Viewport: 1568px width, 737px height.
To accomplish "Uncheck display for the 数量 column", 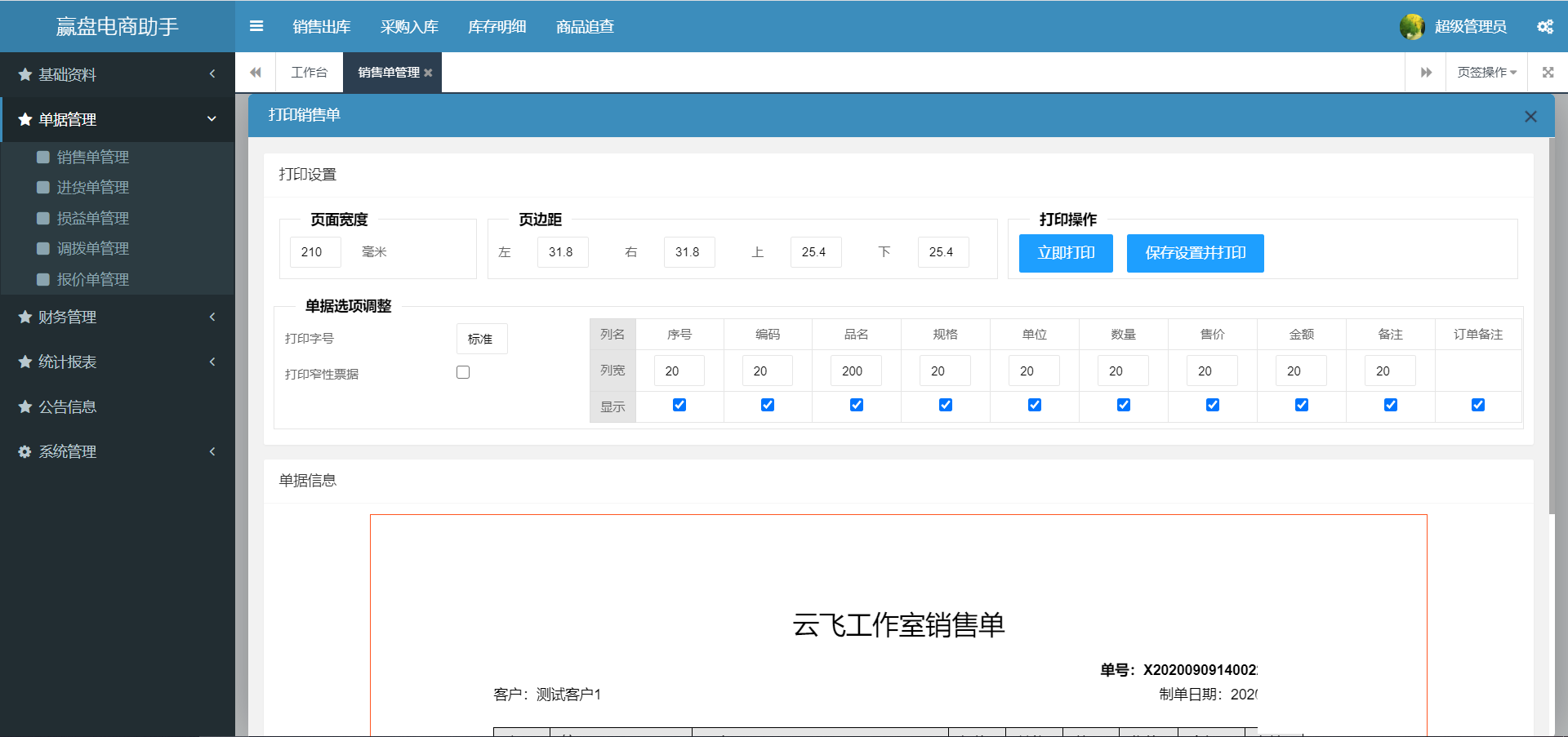I will coord(1124,405).
